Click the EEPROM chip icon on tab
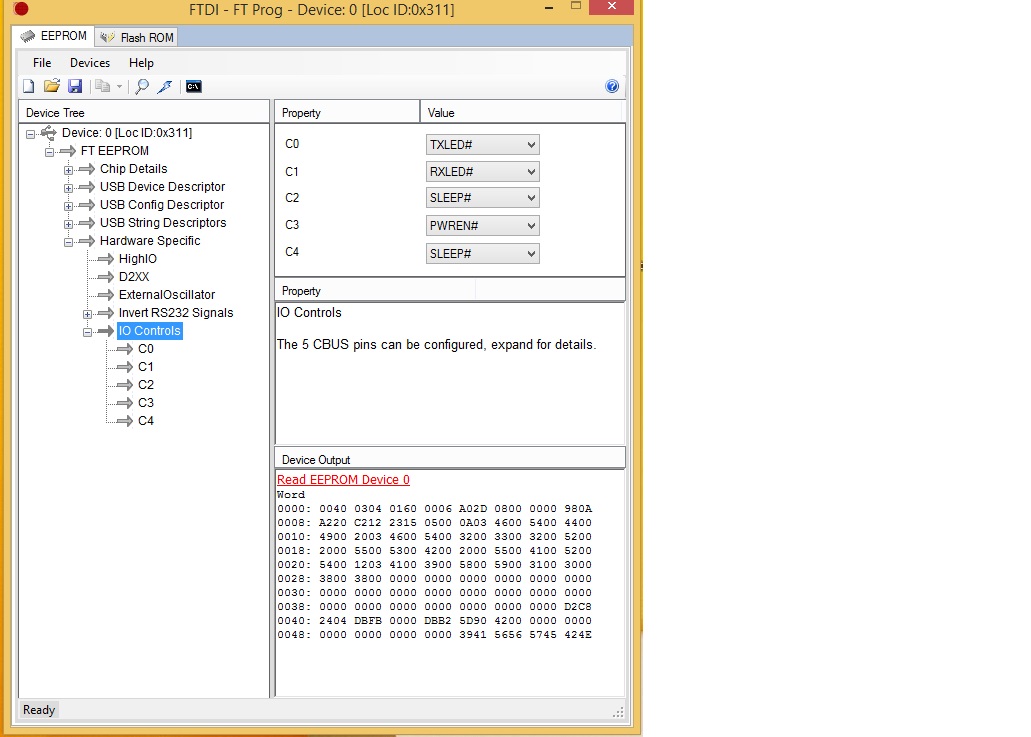 [28, 36]
